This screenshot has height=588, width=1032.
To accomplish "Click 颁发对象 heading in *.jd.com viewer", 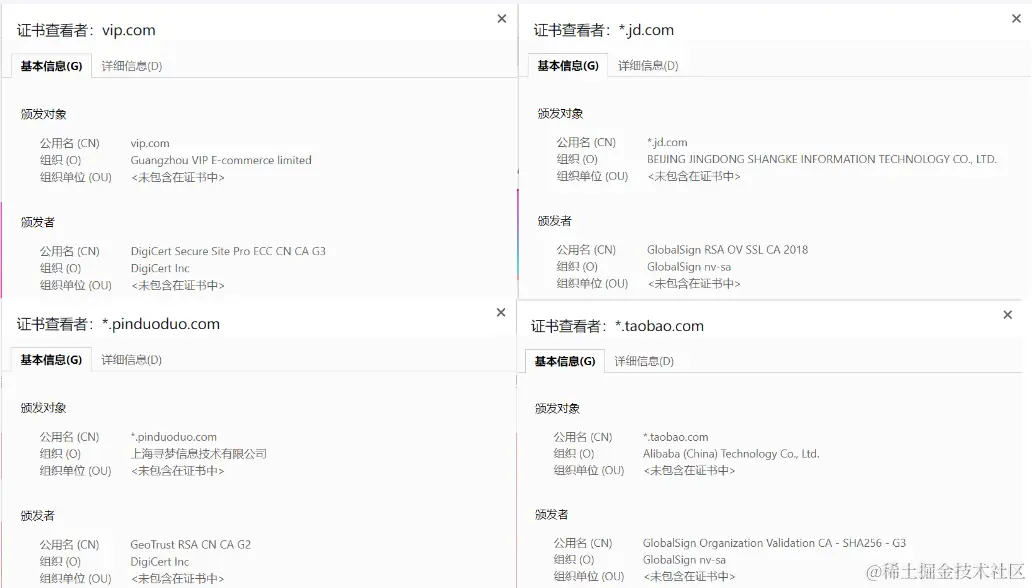I will pos(560,113).
